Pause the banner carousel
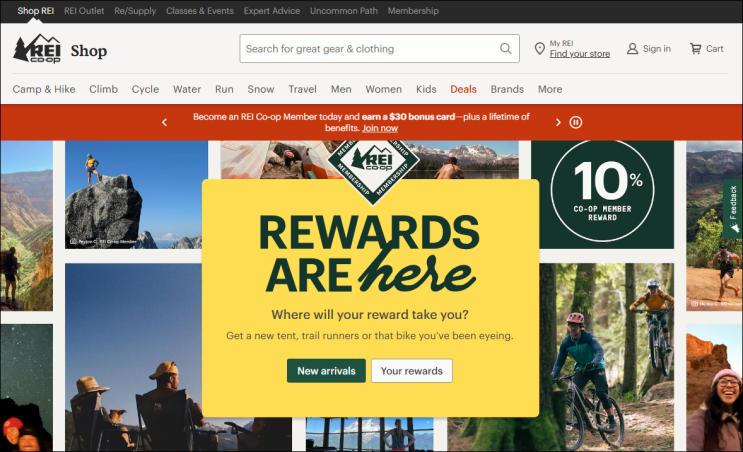Screen dimensions: 743x452 [575, 122]
